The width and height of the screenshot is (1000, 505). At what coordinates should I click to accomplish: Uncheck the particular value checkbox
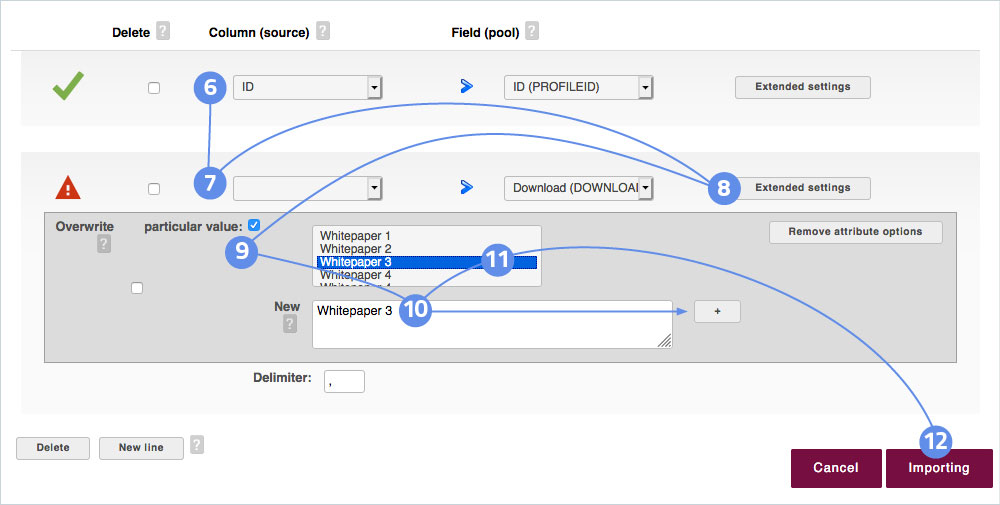pos(253,225)
